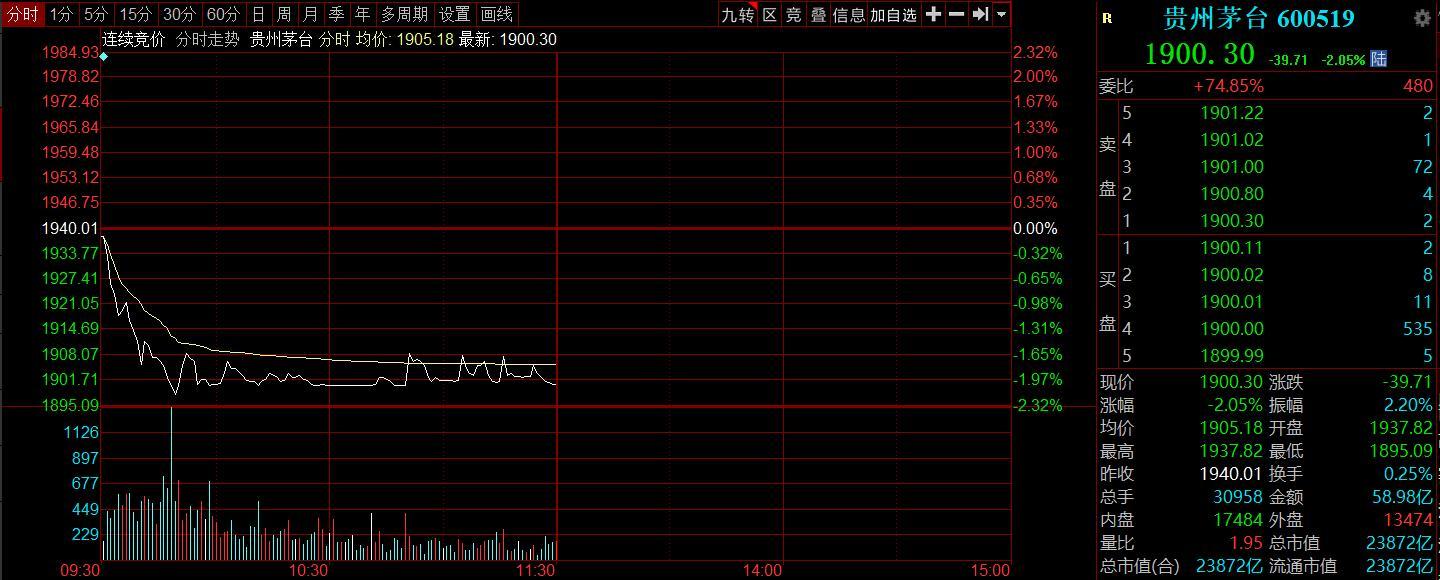Open the 多周期 multi-period view
1440x580 pixels.
(x=404, y=14)
